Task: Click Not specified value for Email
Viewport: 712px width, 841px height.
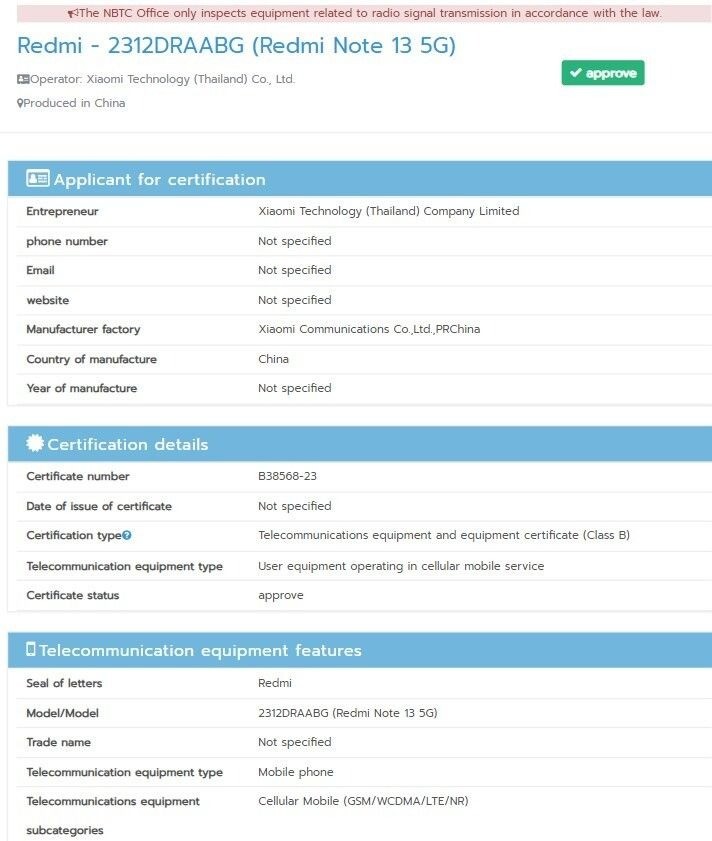Action: (x=295, y=270)
